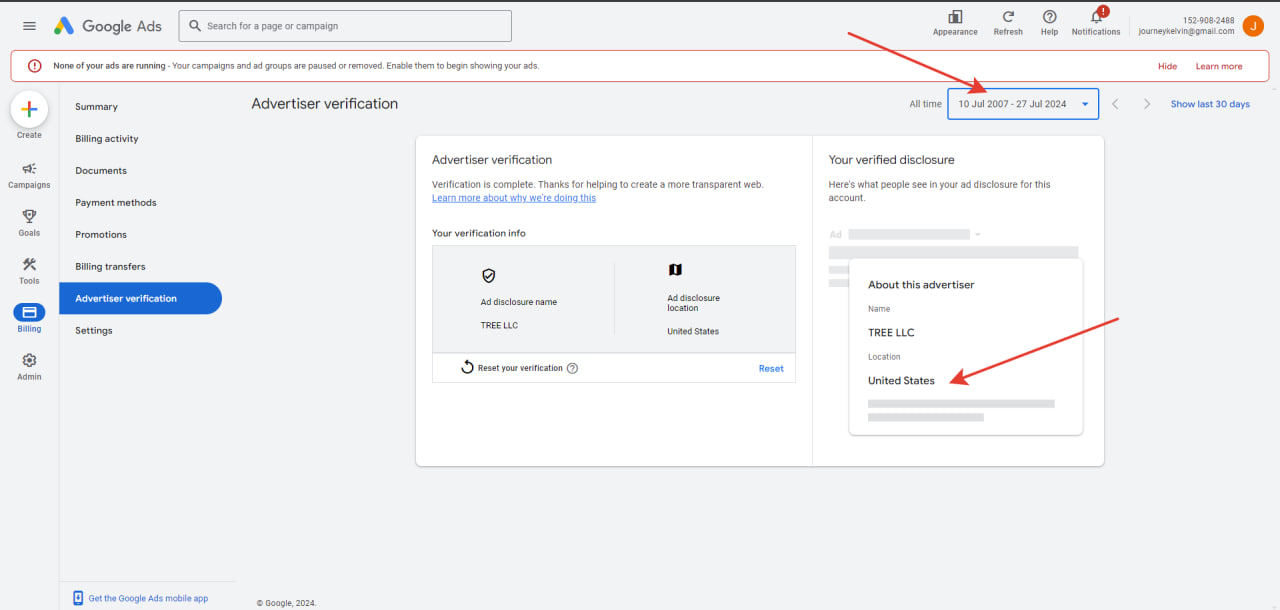This screenshot has width=1280, height=610.
Task: Go to next date range arrow
Action: point(1147,104)
